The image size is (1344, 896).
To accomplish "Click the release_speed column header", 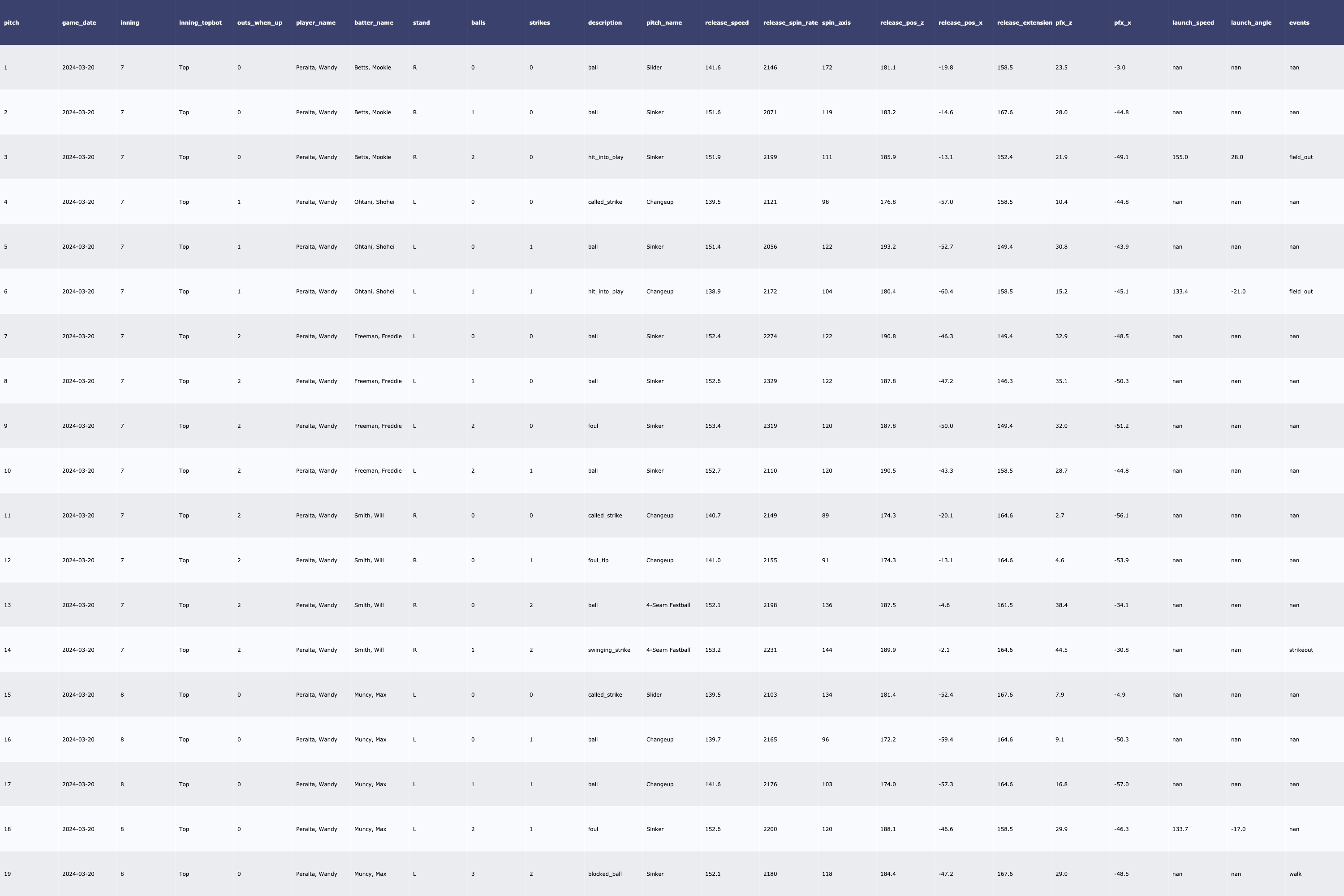I will click(x=726, y=23).
